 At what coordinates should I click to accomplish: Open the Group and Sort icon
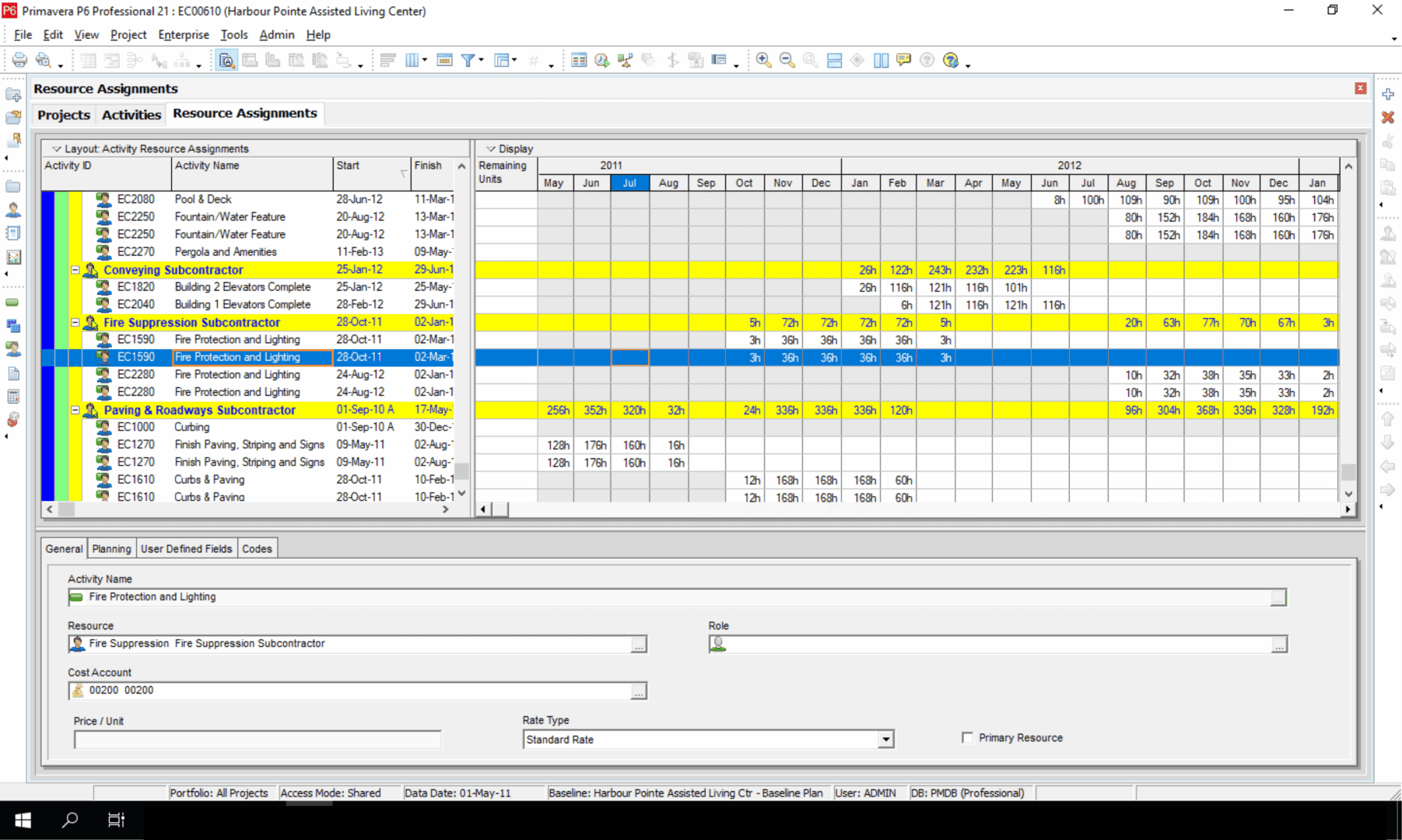pyautogui.click(x=502, y=61)
